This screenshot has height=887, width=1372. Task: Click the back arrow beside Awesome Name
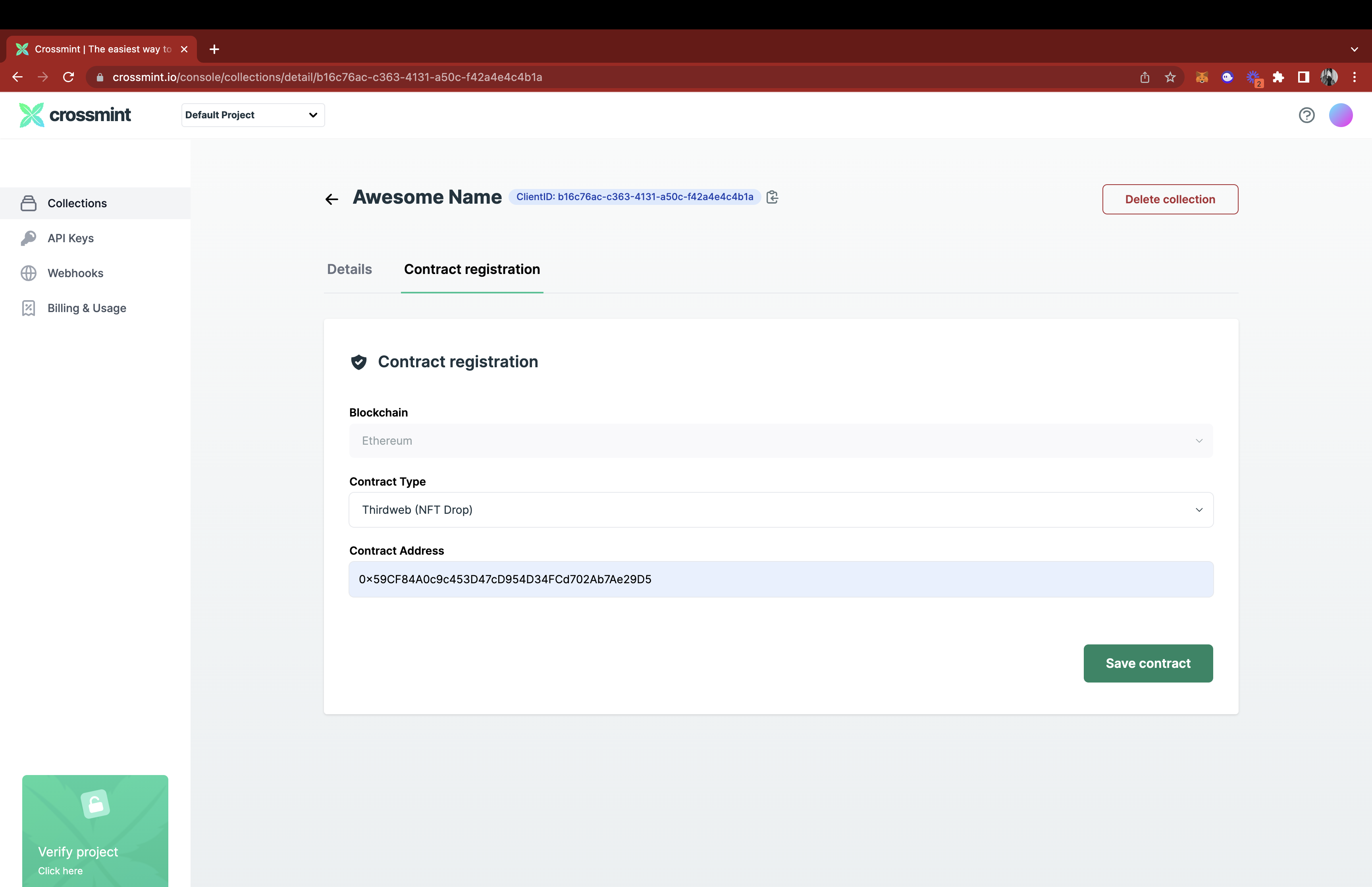(331, 199)
